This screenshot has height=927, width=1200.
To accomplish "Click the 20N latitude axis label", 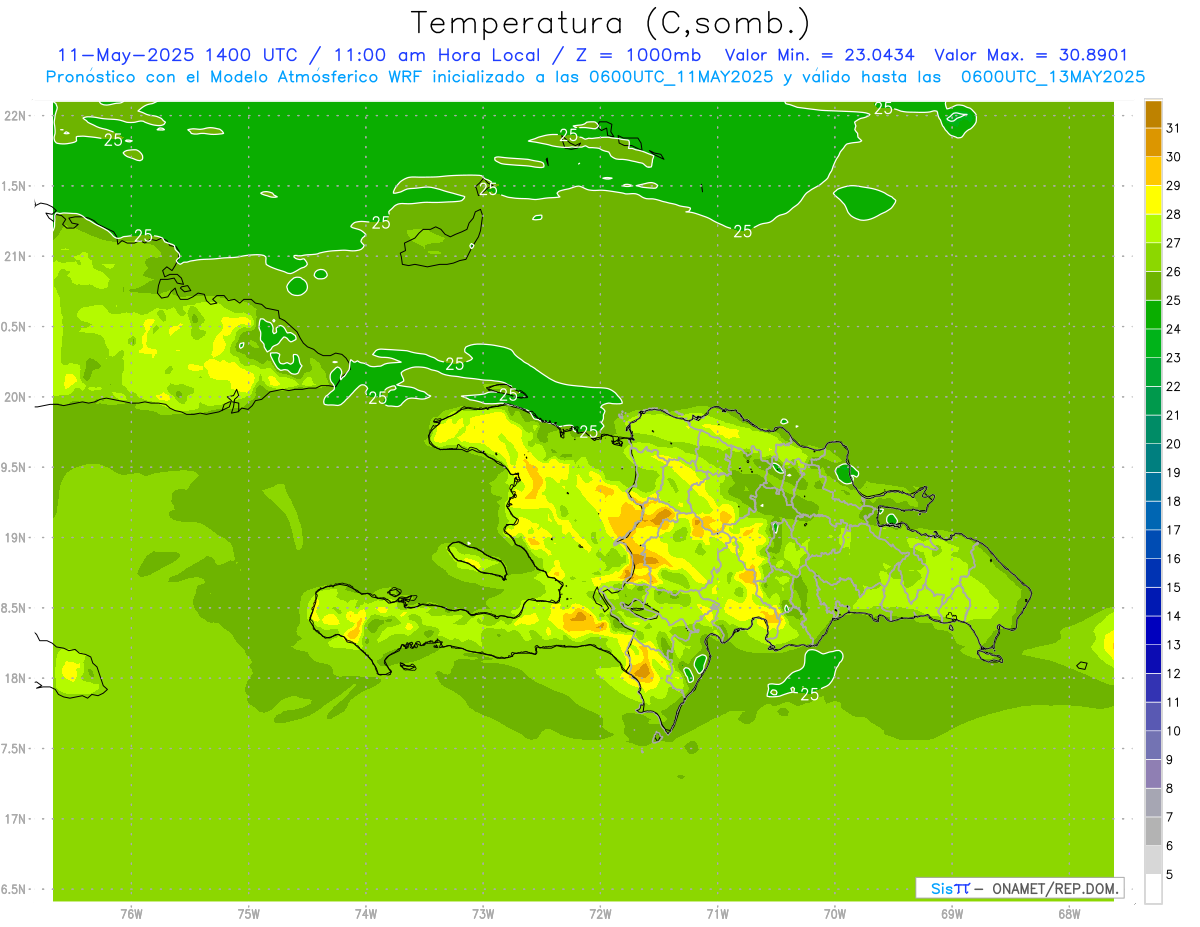I will coord(15,397).
